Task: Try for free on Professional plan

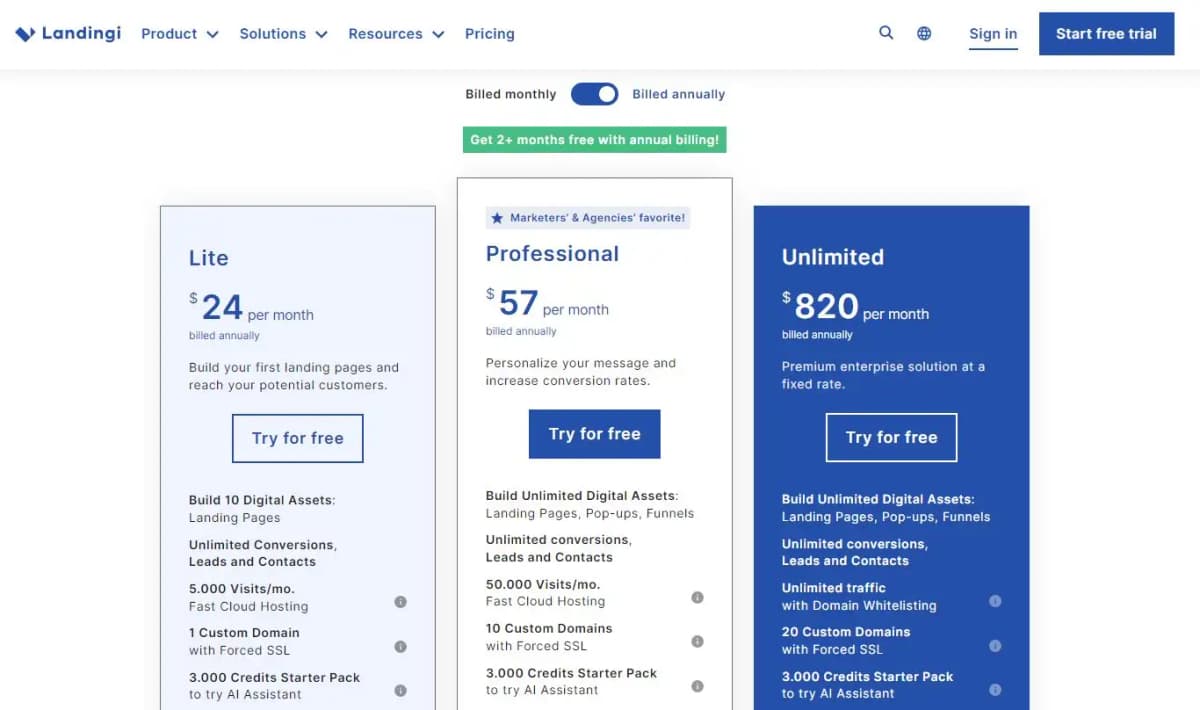Action: pos(594,434)
